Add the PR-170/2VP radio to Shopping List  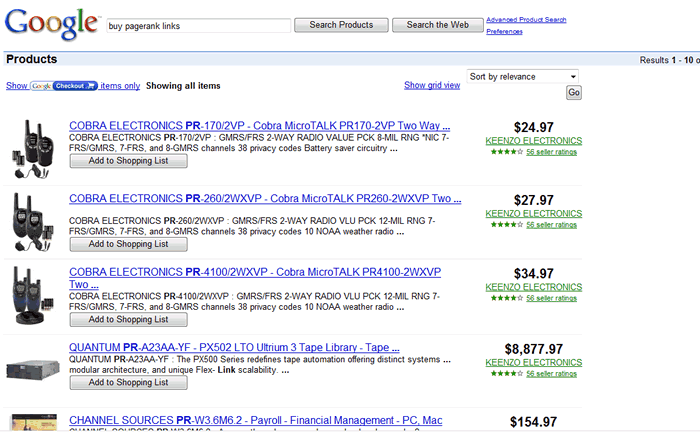[129, 161]
